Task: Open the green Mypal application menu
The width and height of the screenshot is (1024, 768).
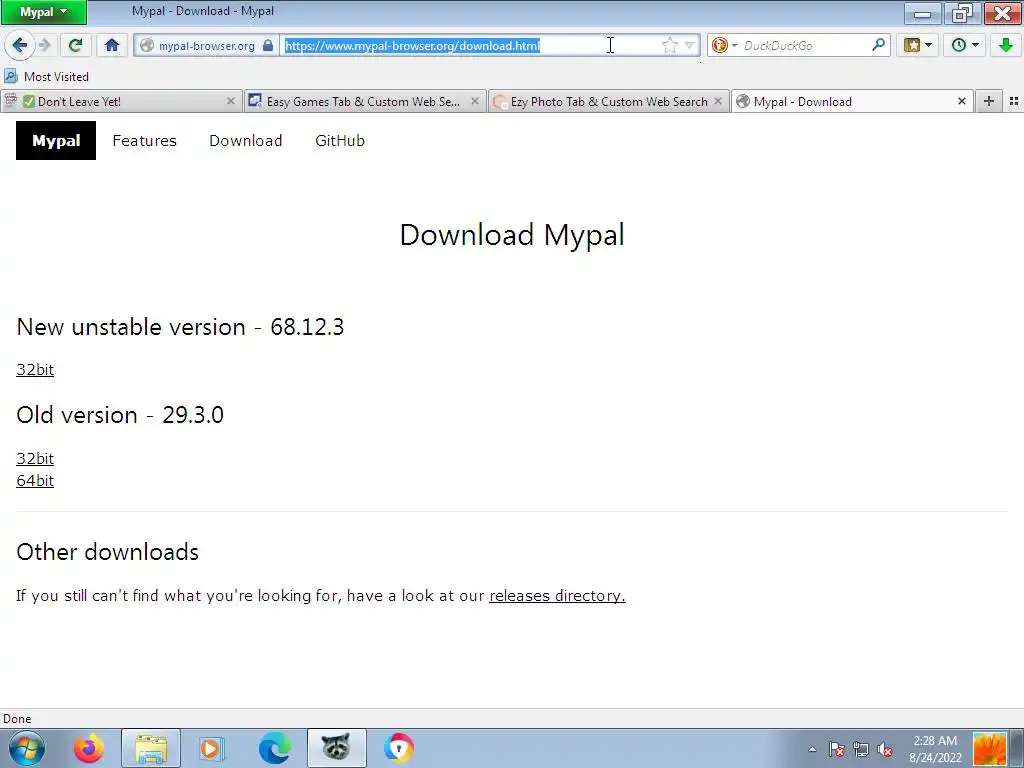Action: [x=43, y=12]
